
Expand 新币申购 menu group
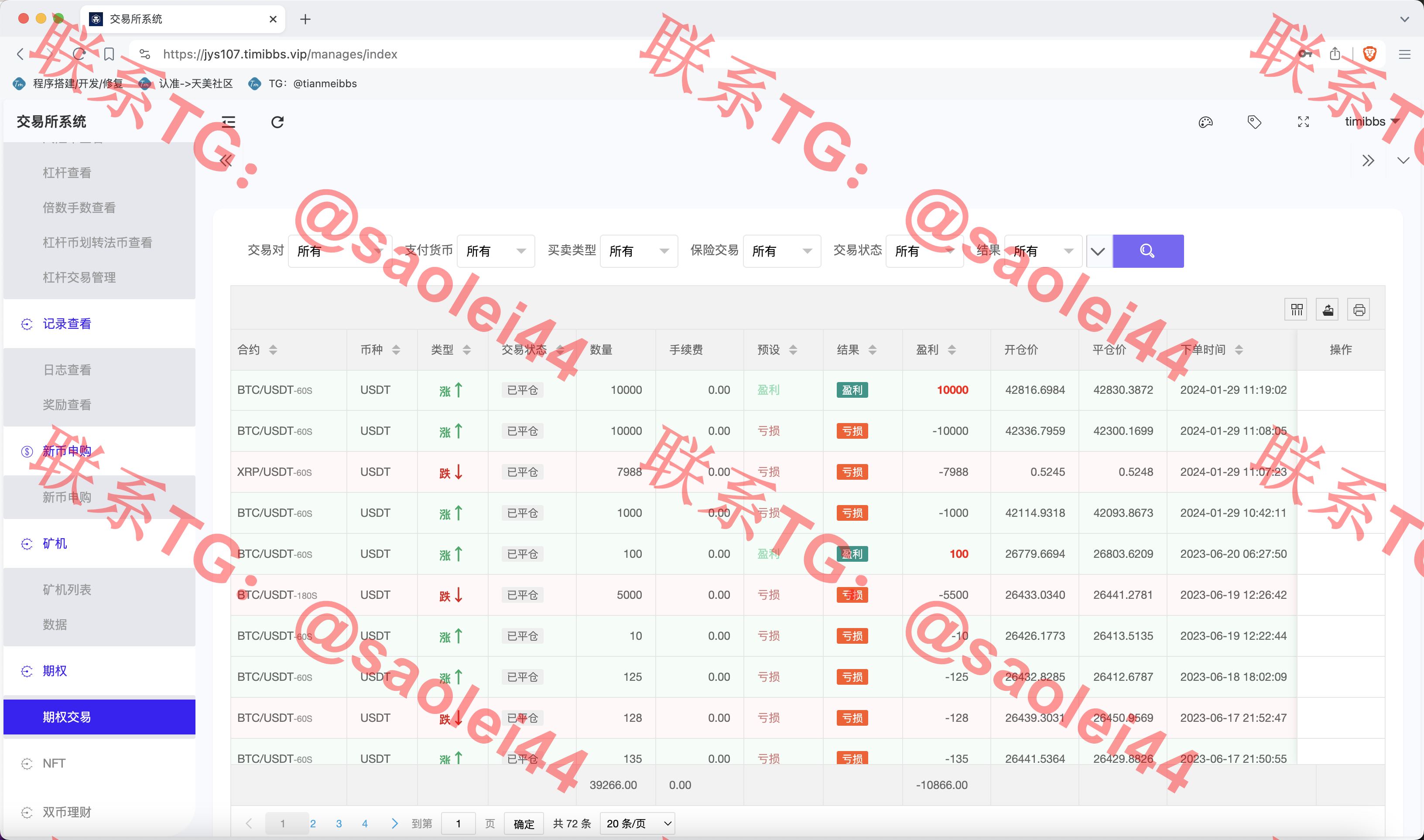pyautogui.click(x=99, y=451)
